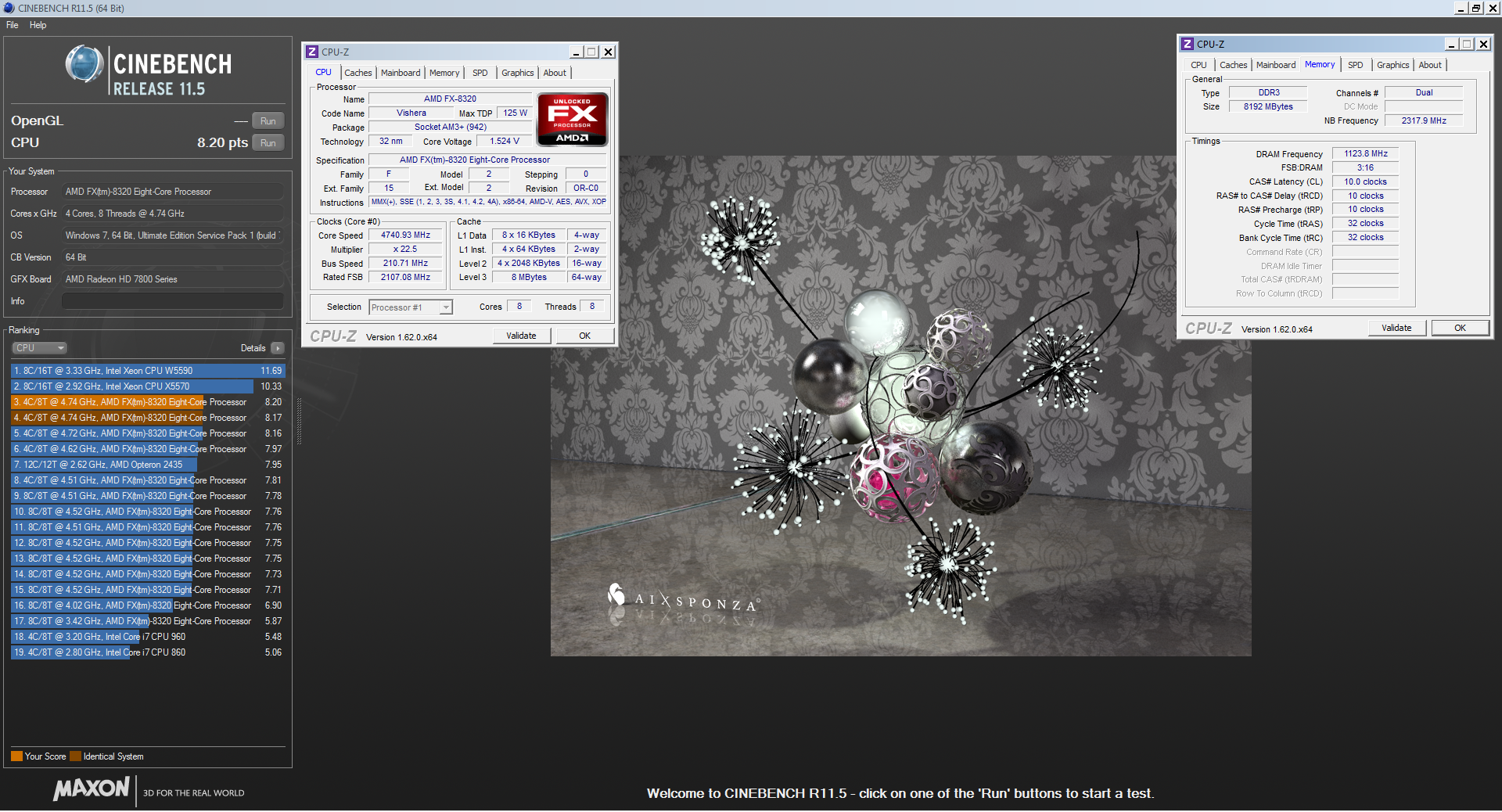Switch to SPD tab in left CPU-Z window
This screenshot has width=1502, height=812.
(x=480, y=73)
